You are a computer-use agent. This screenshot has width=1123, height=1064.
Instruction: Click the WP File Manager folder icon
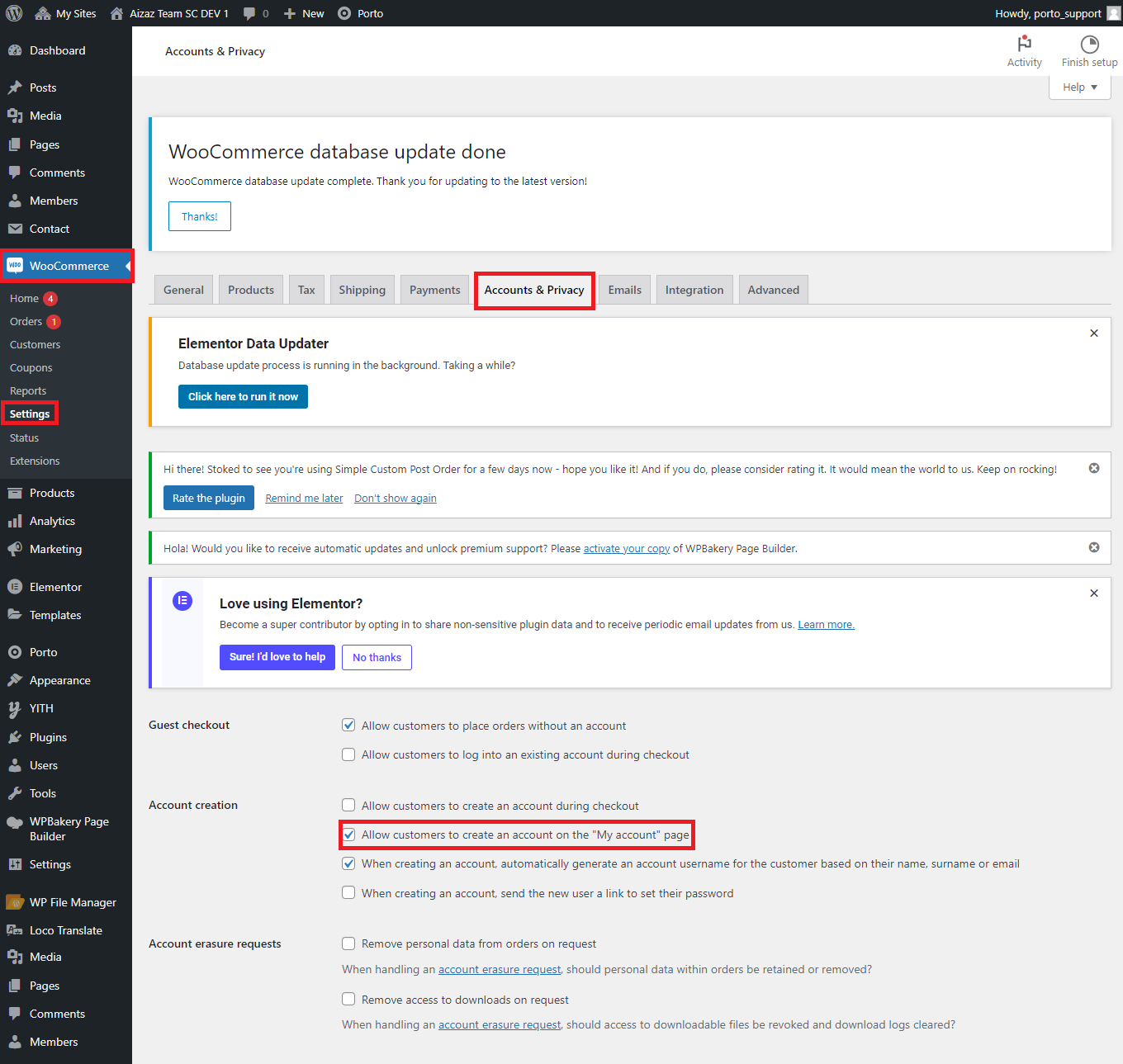[15, 902]
